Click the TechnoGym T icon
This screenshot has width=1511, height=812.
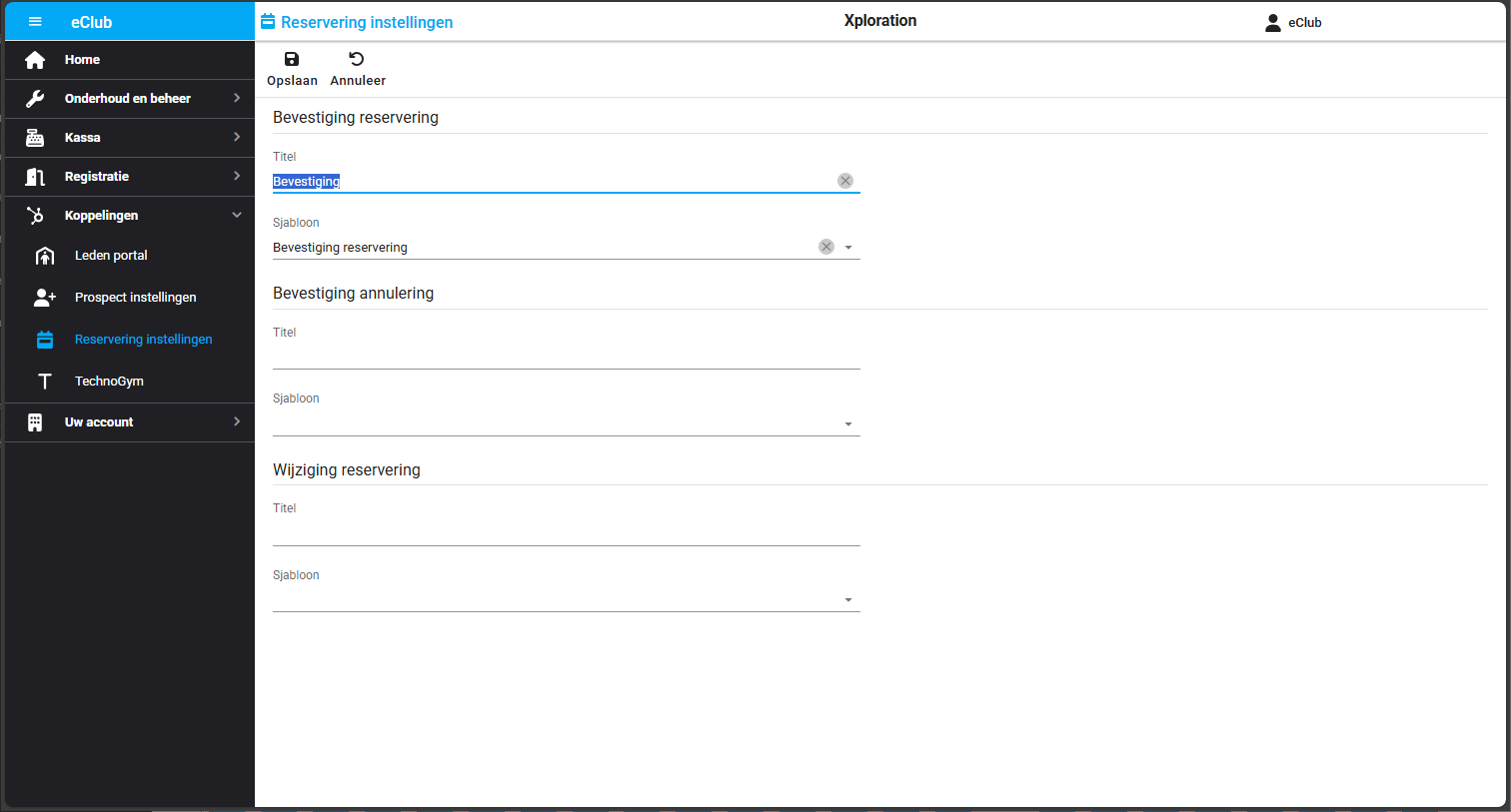[x=45, y=382]
